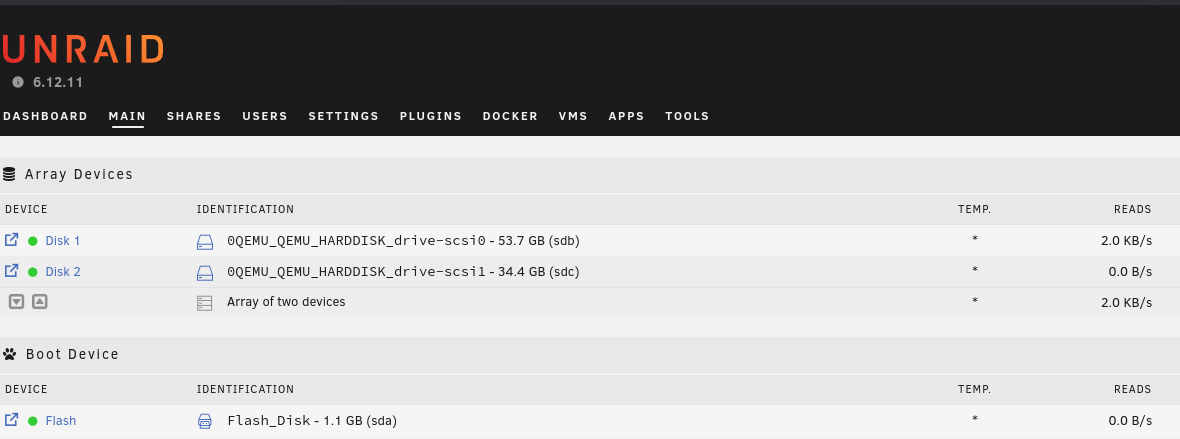Screen dimensions: 1180x439
Task: Click the green status dot of Flash
Action: pos(32,421)
